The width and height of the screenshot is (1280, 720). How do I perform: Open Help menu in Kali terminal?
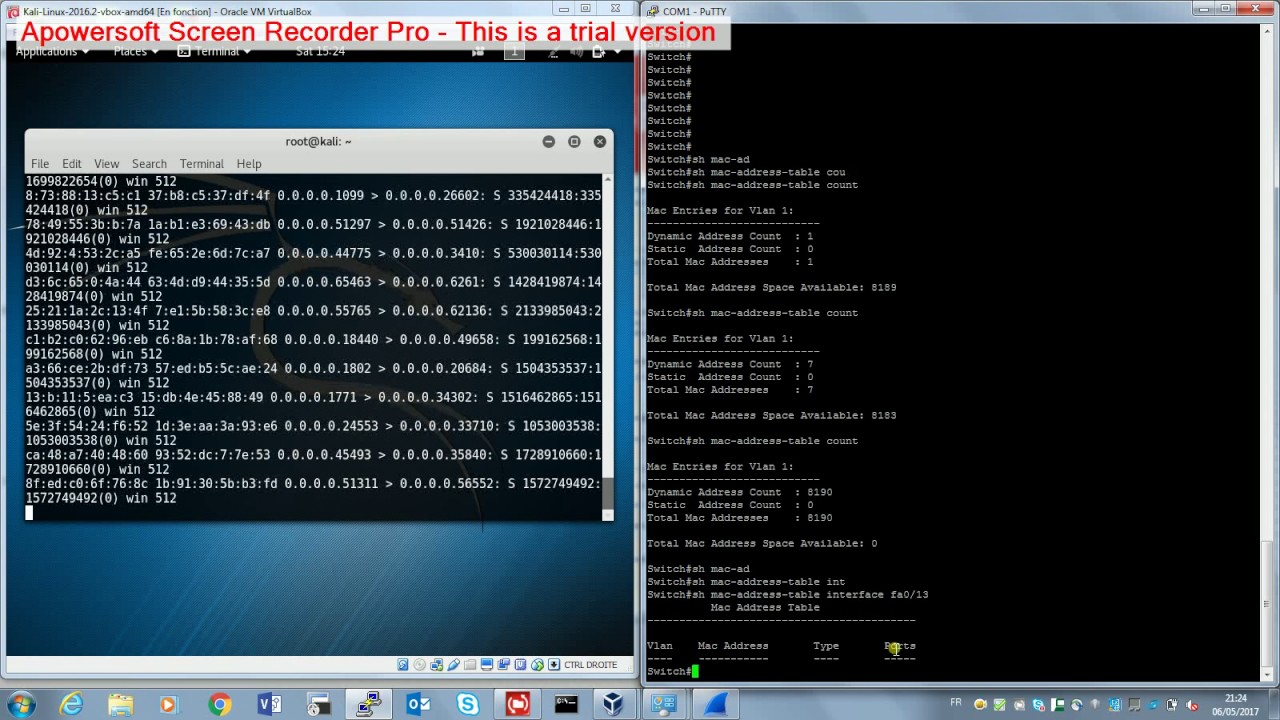249,163
